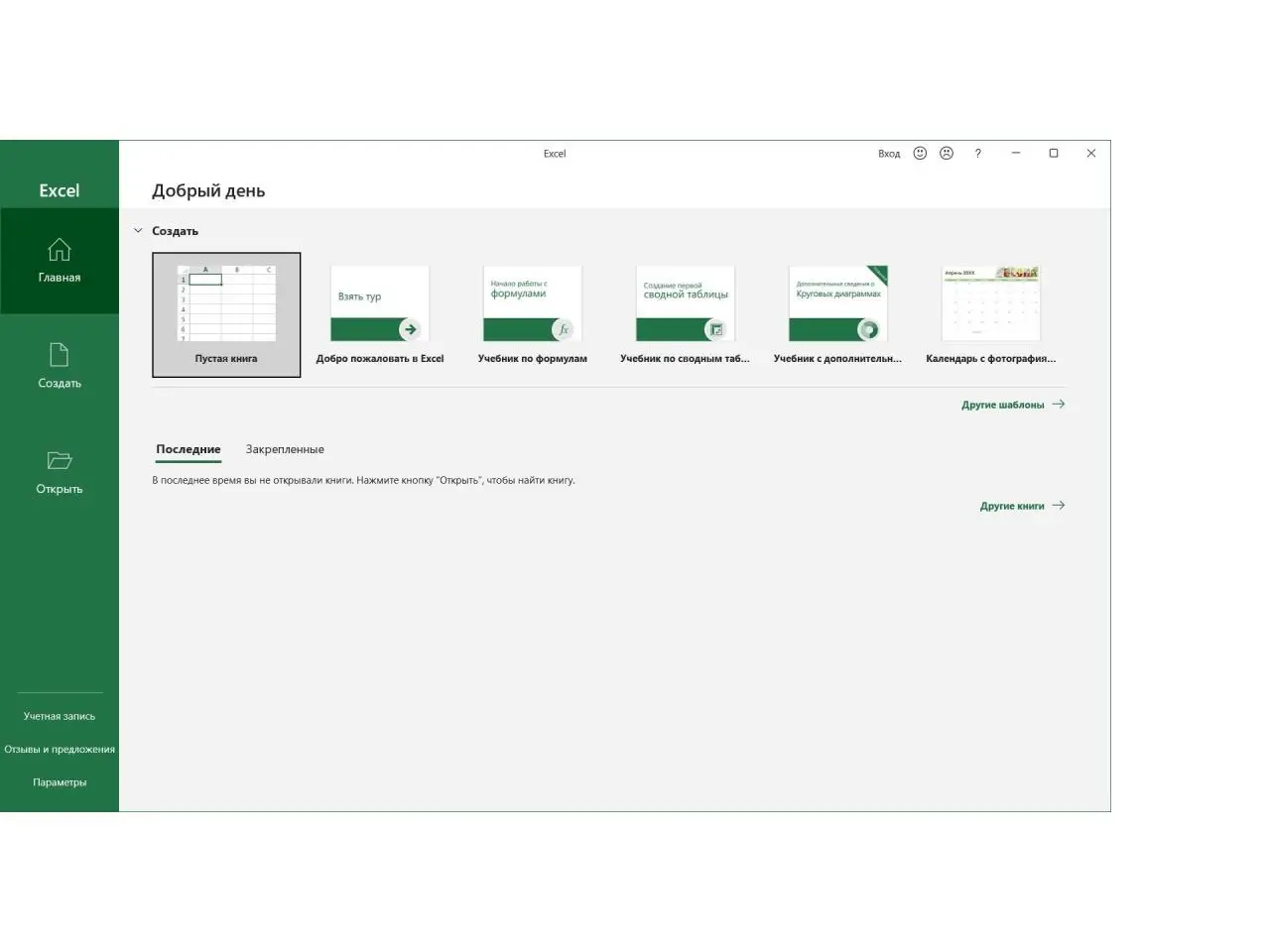Switch to the Закрепленные tab

tap(285, 449)
